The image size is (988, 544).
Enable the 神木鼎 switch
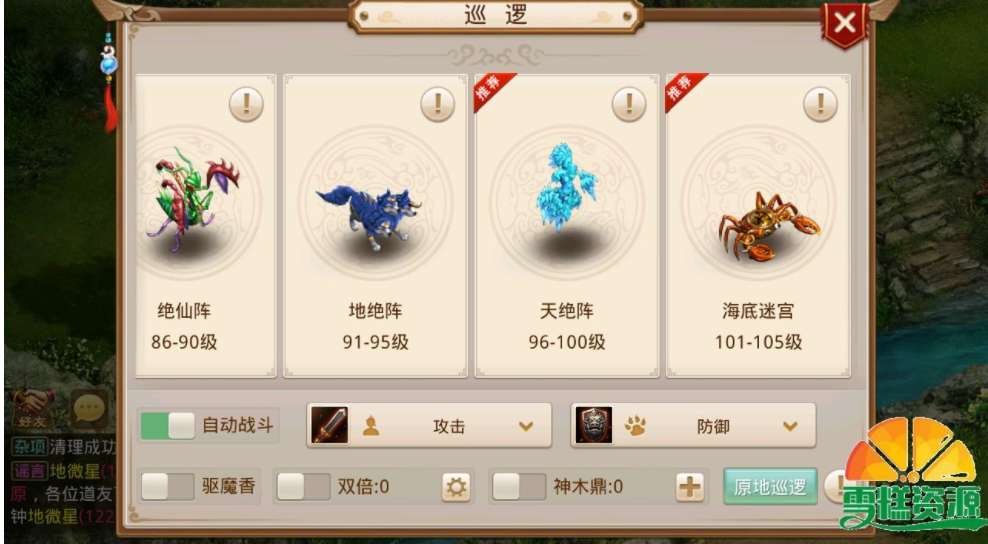click(519, 487)
